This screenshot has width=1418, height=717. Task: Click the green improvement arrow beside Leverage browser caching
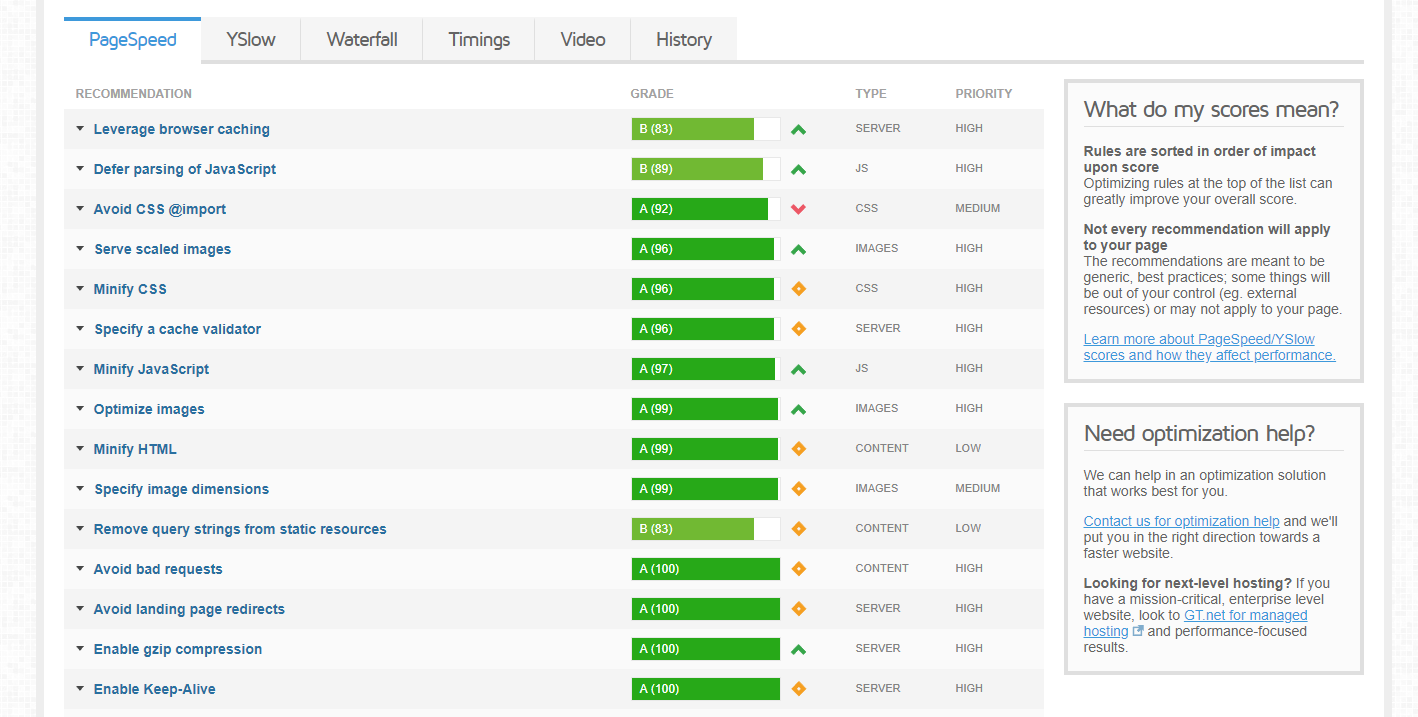tap(798, 128)
